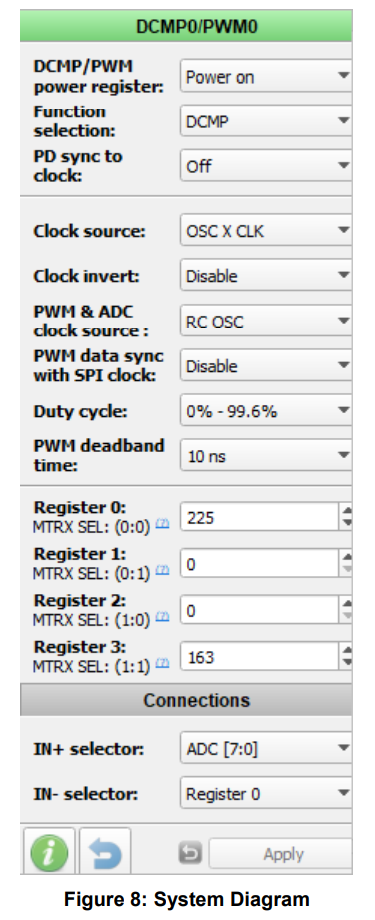The height and width of the screenshot is (920, 375).
Task: Click the Register 0 value field
Action: tap(259, 518)
